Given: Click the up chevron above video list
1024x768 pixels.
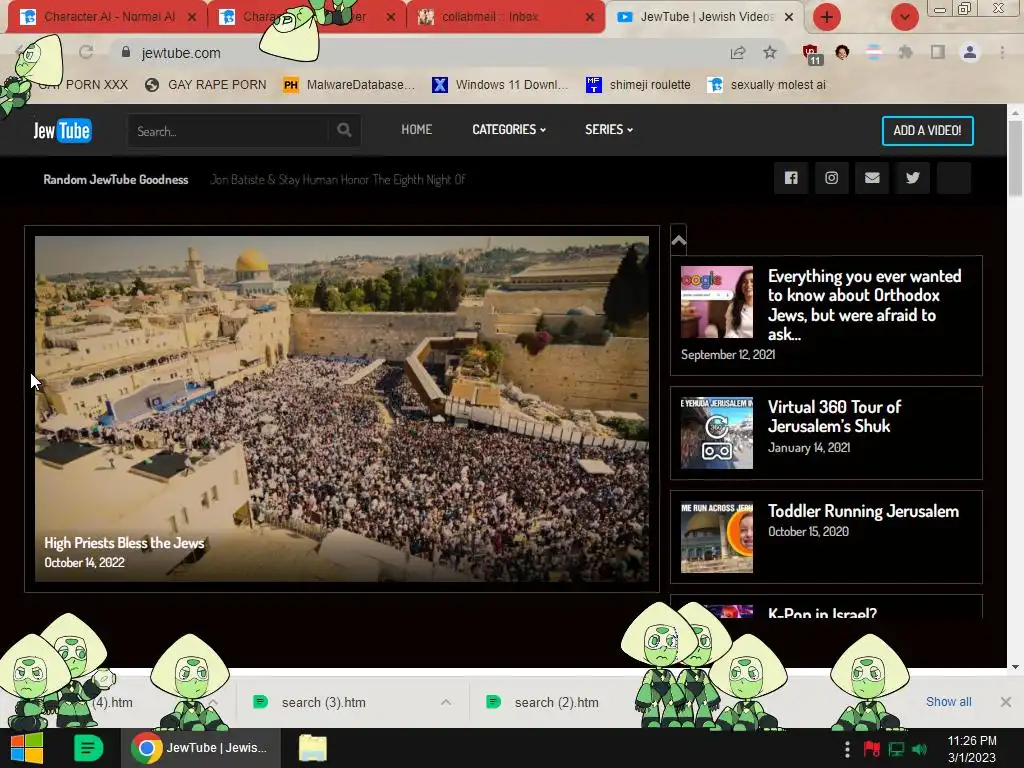Looking at the screenshot, I should 679,240.
